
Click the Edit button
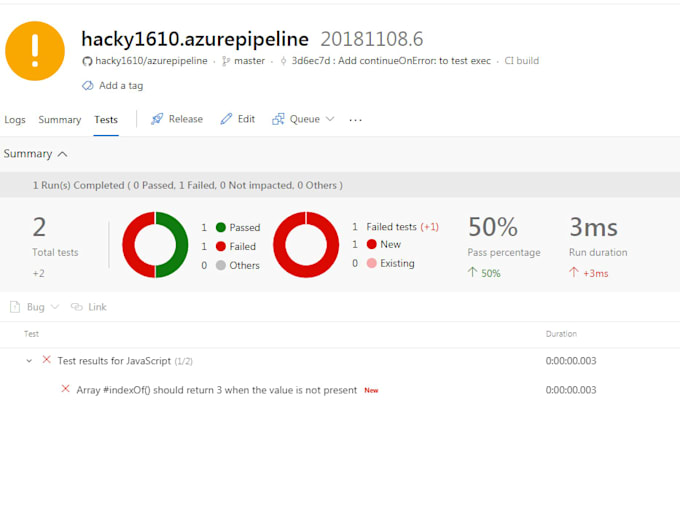point(237,119)
